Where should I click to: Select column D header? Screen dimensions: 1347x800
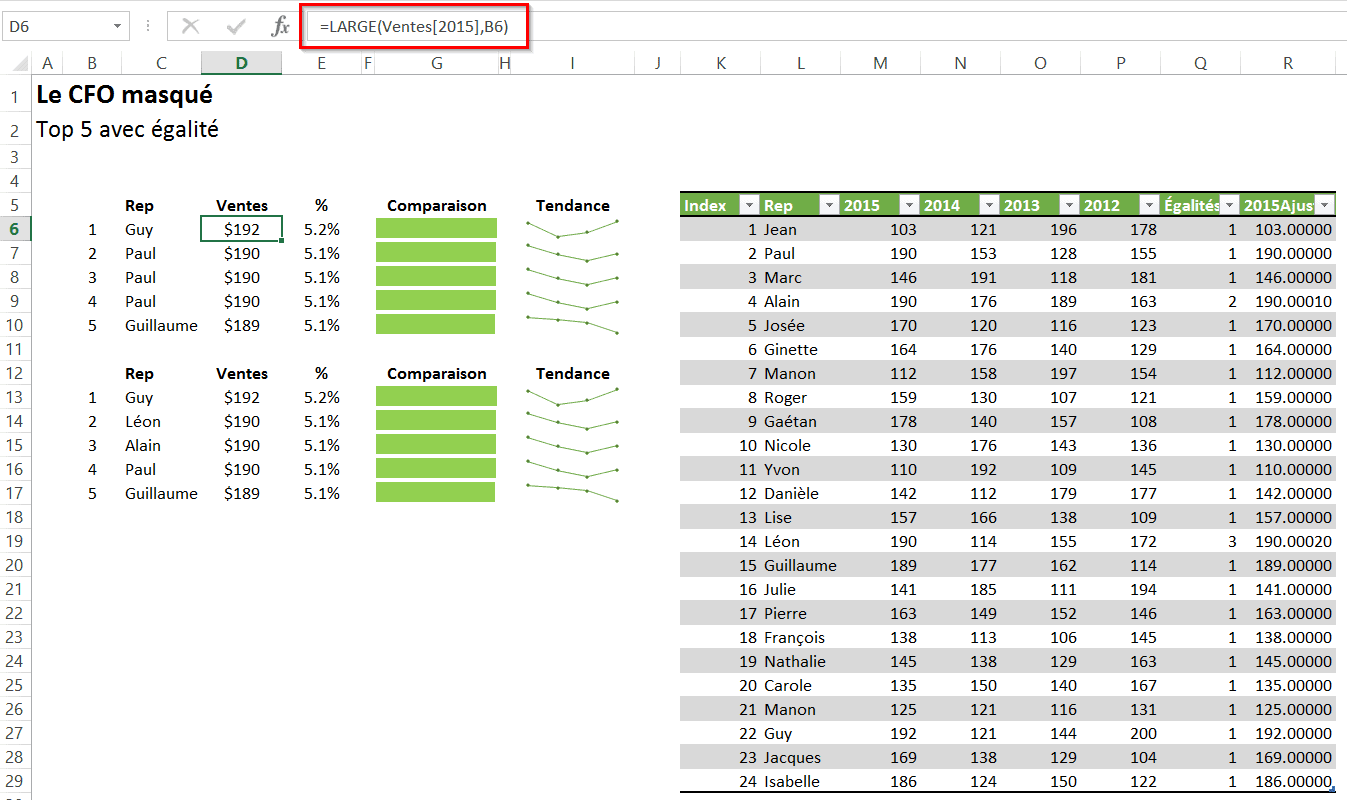point(241,63)
